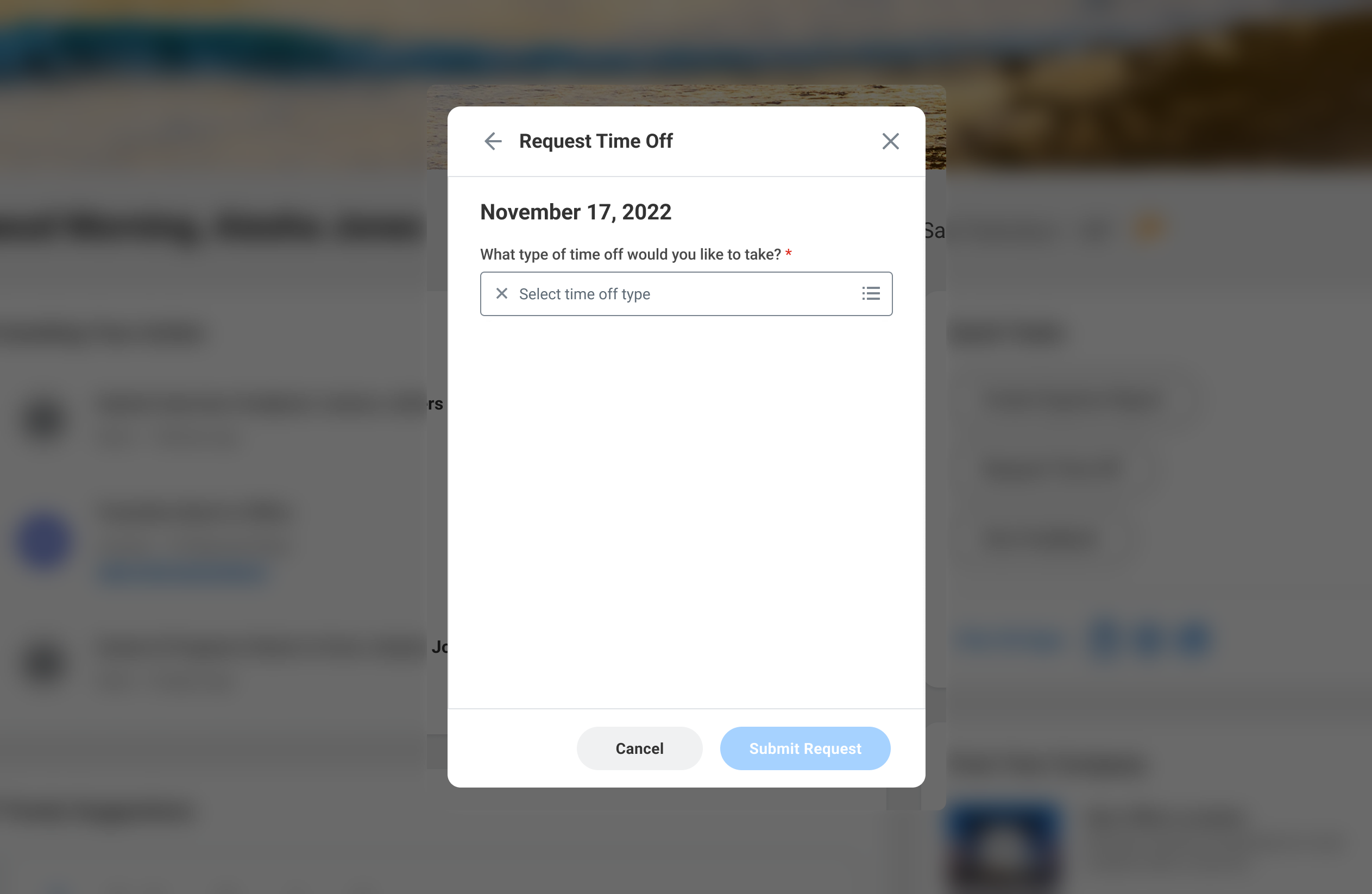This screenshot has width=1372, height=894.
Task: Click the blurred orange dot at upper right
Action: point(1150,228)
